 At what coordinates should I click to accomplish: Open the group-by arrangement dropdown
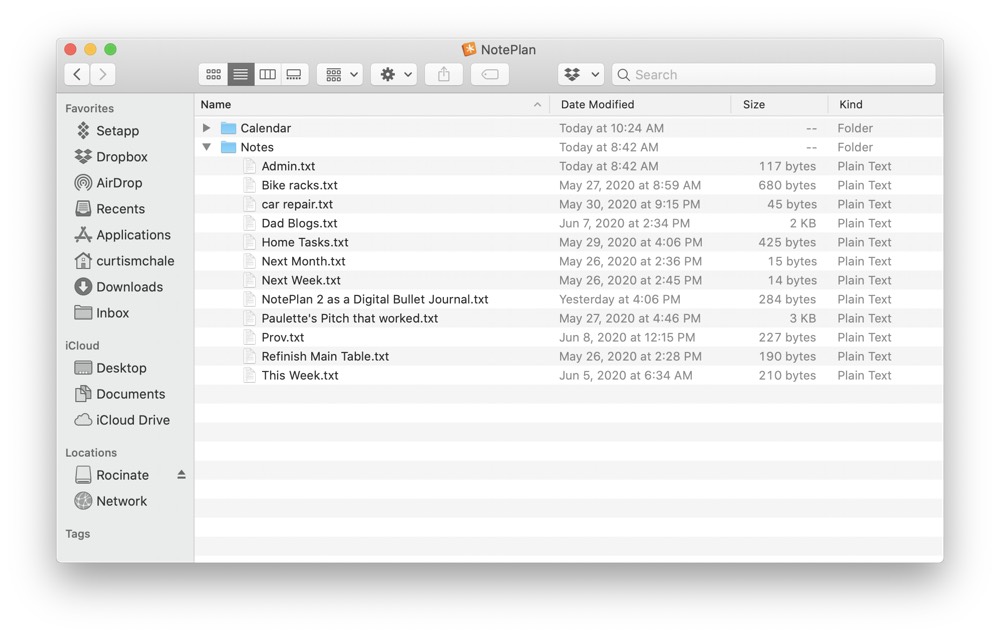point(340,75)
